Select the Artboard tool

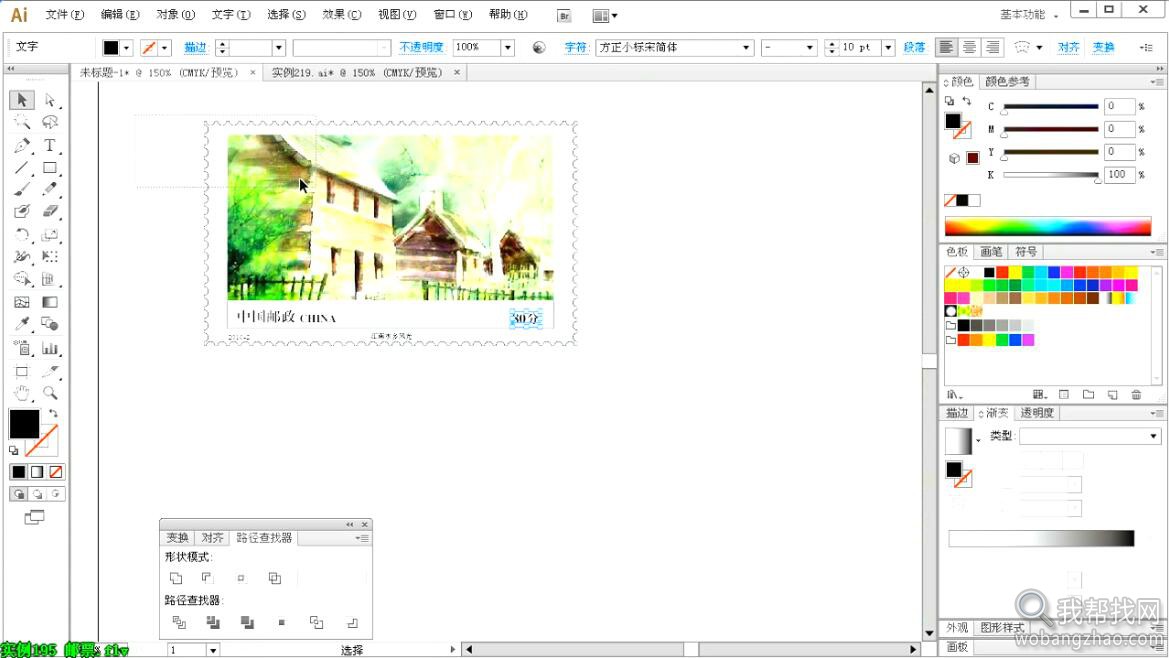tap(22, 371)
